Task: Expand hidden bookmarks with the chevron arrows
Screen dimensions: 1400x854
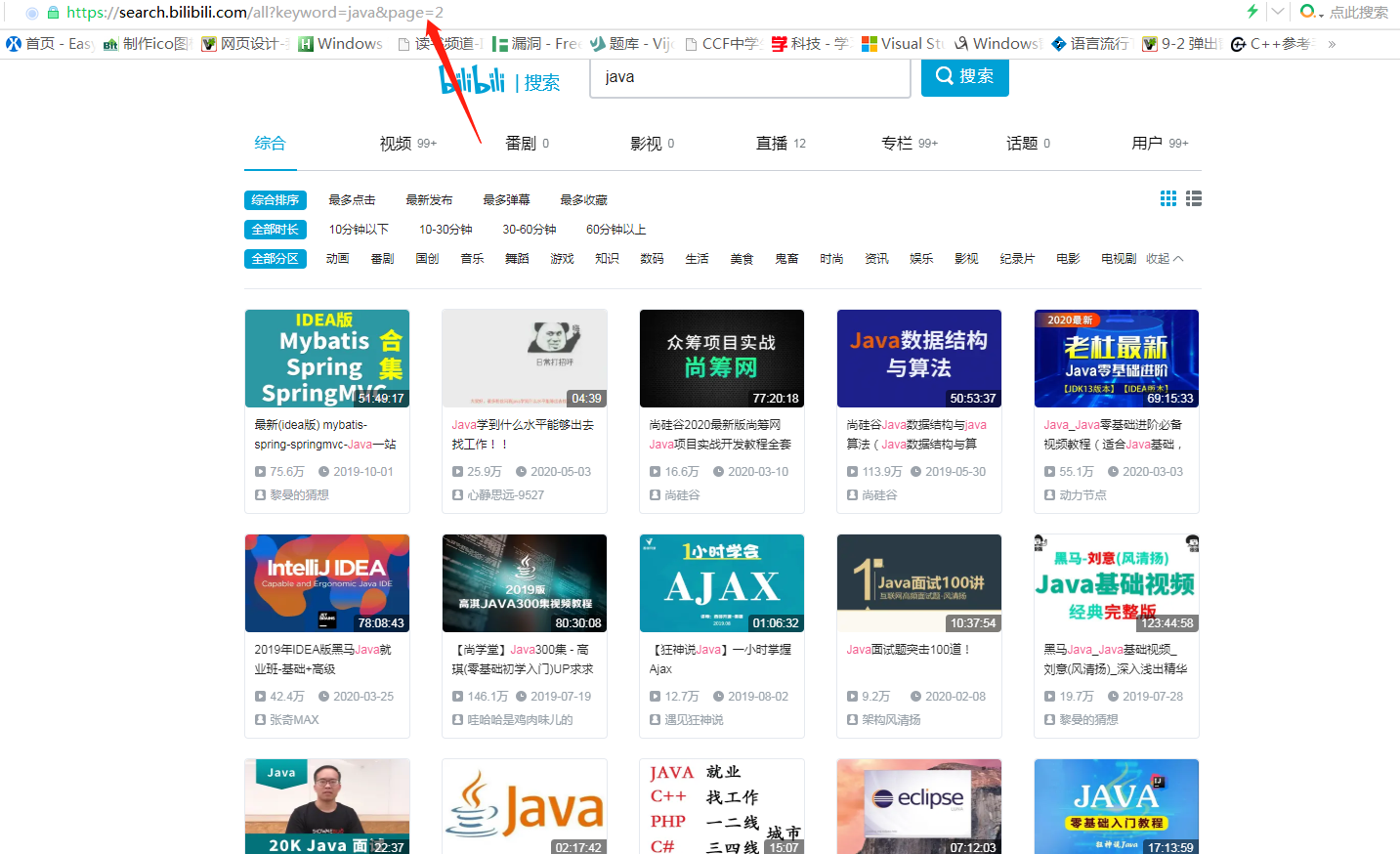Action: pos(1331,43)
